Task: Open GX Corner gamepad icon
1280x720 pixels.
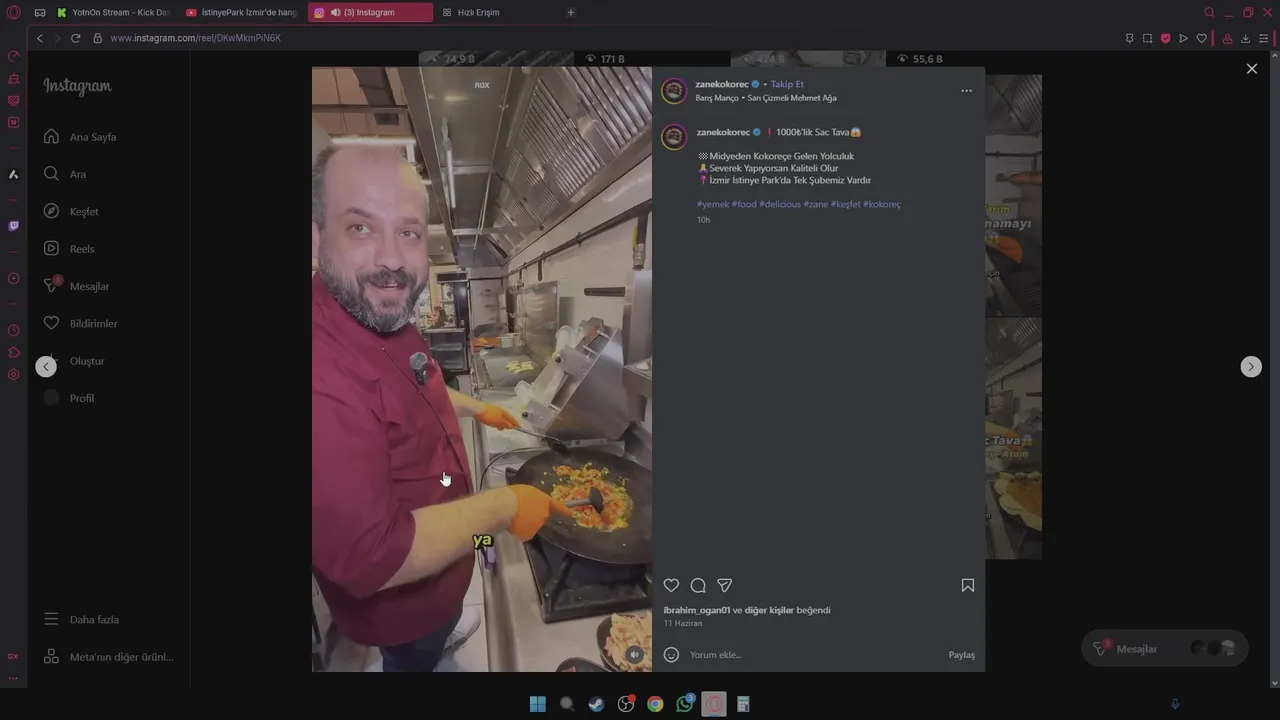Action: coord(40,12)
